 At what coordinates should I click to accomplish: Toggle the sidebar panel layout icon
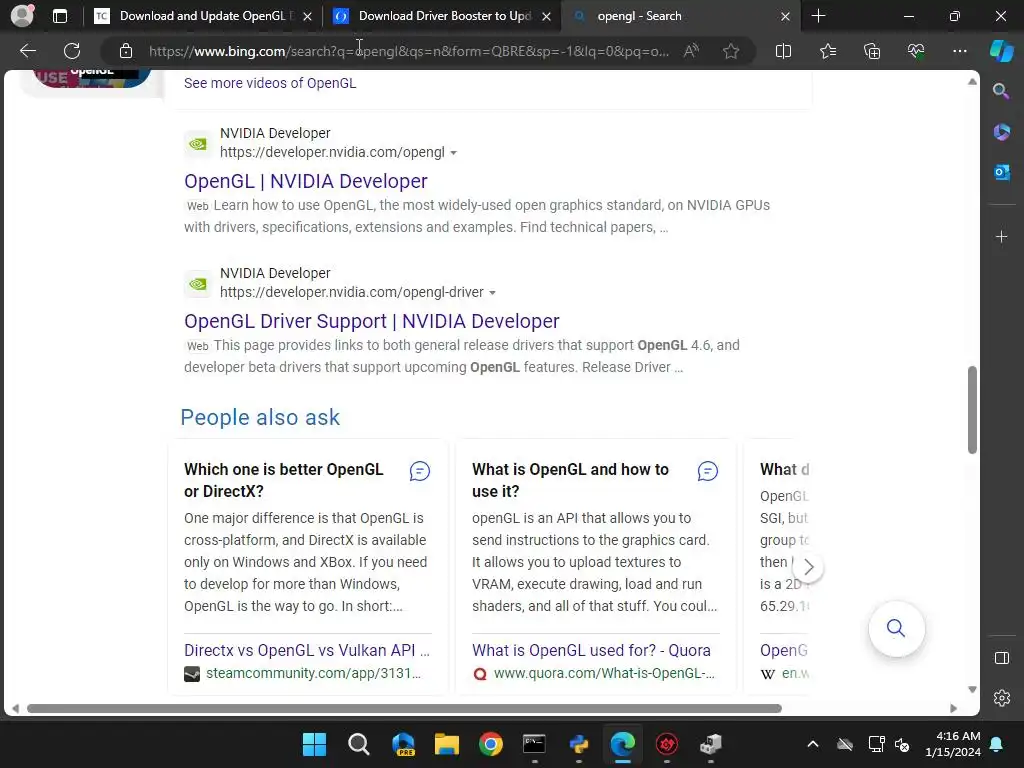1001,658
